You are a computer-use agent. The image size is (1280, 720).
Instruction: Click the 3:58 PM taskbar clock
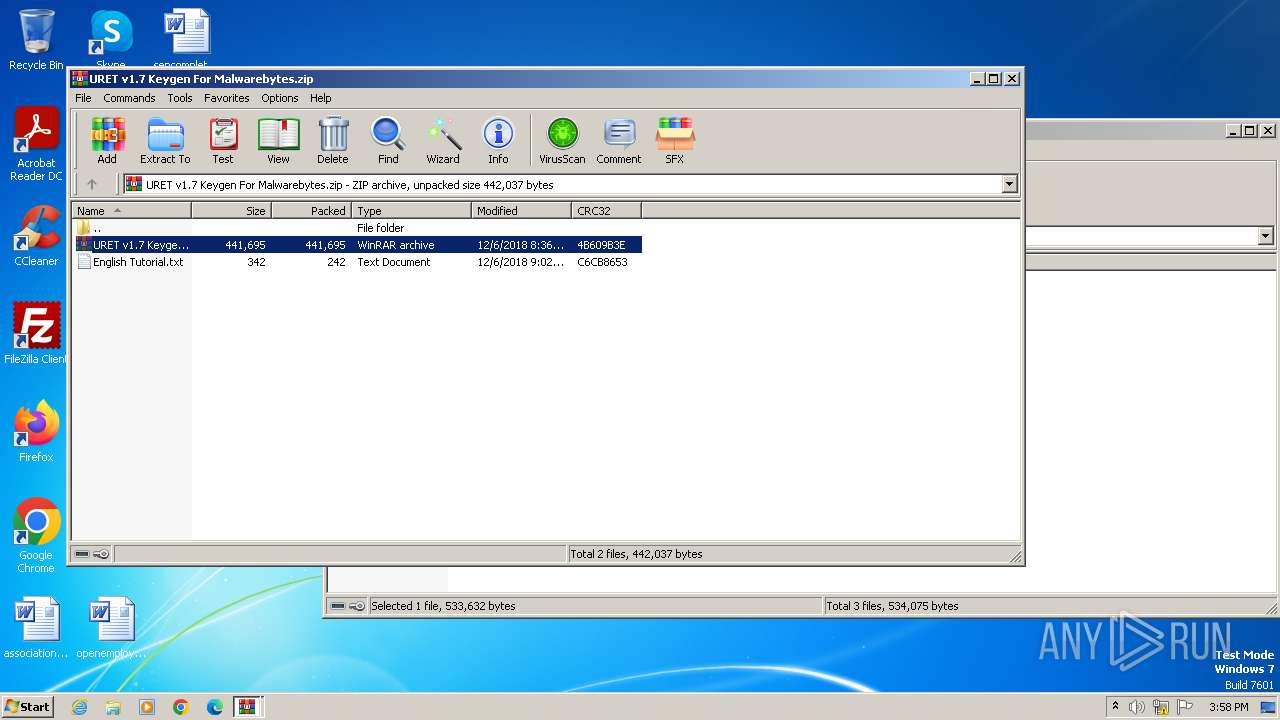pos(1228,707)
